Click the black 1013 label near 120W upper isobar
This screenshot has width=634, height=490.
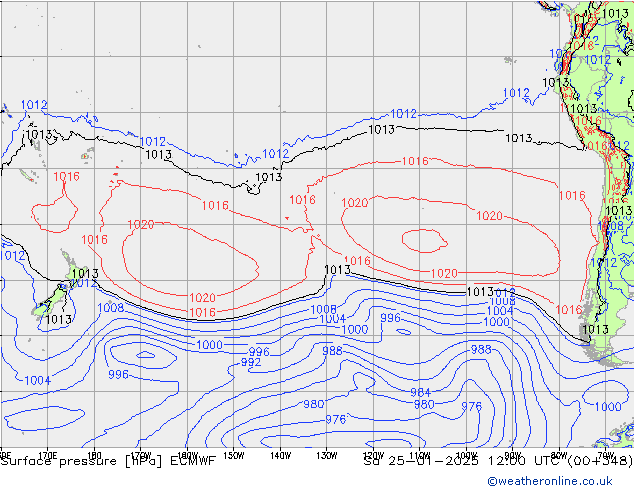(382, 130)
